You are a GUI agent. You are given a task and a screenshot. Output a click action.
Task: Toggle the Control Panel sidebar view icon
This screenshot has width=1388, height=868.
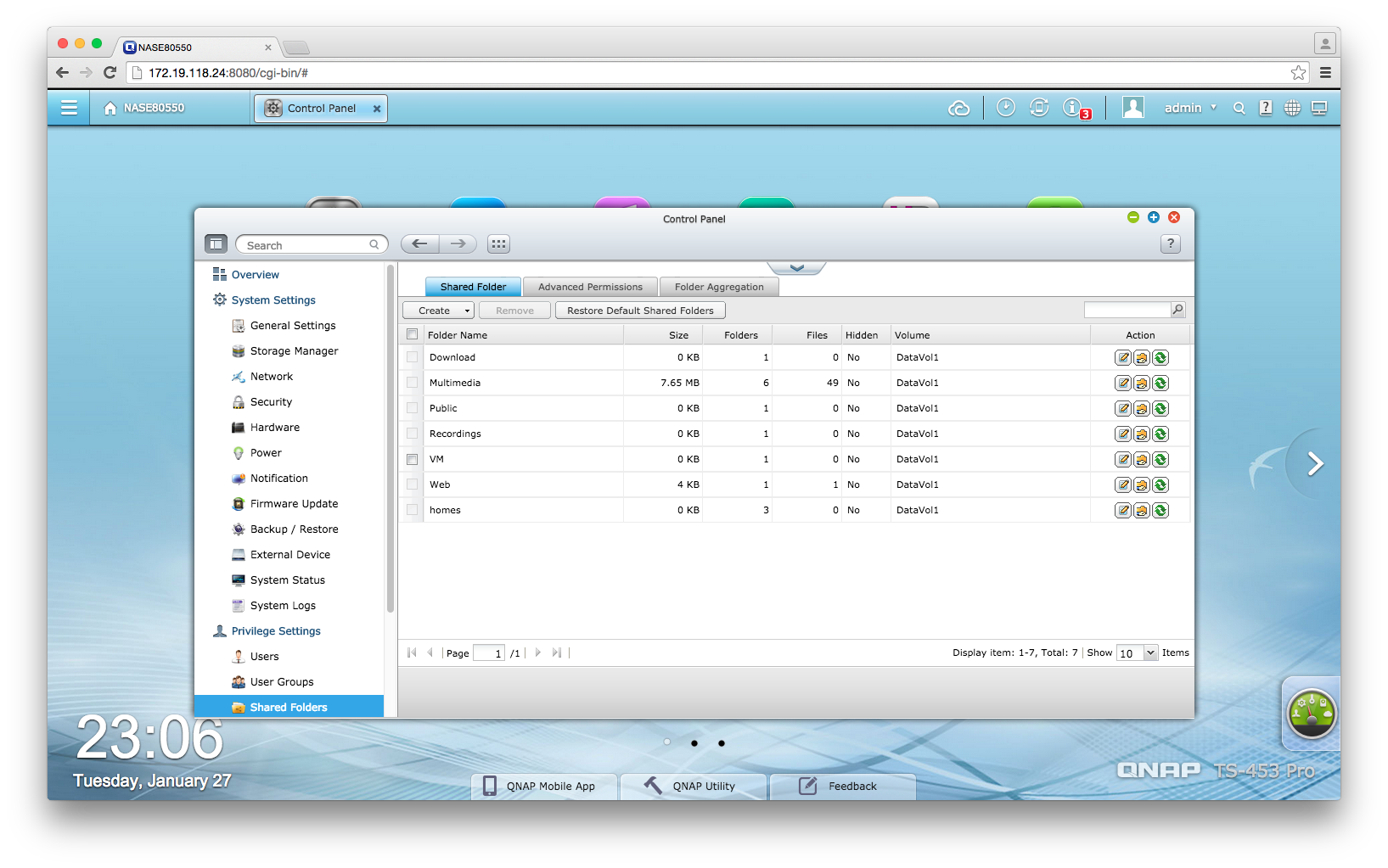click(216, 244)
